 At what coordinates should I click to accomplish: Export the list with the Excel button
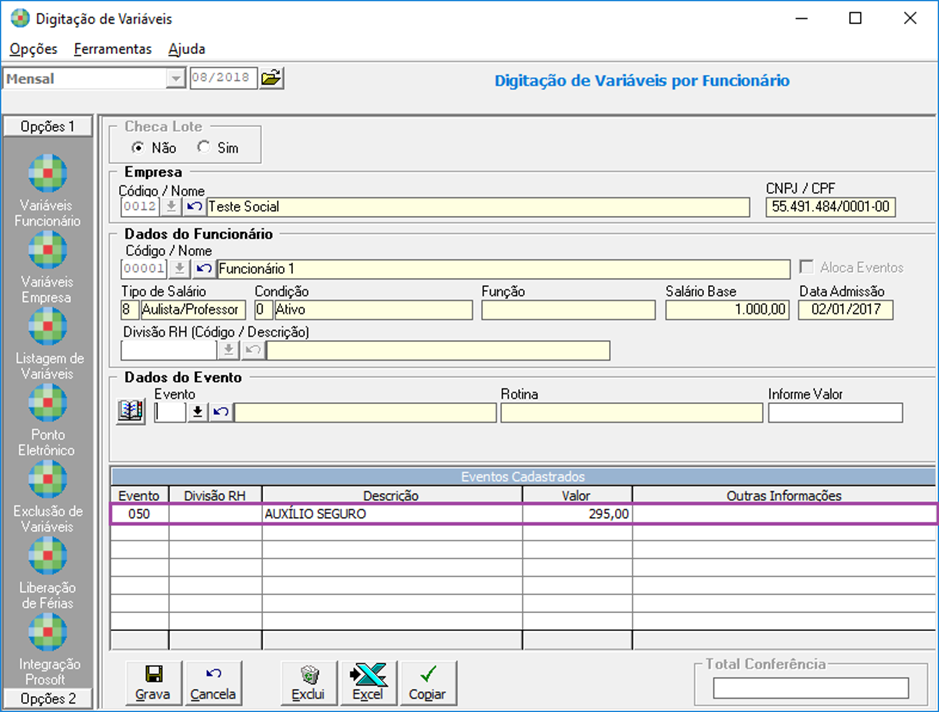tap(368, 683)
